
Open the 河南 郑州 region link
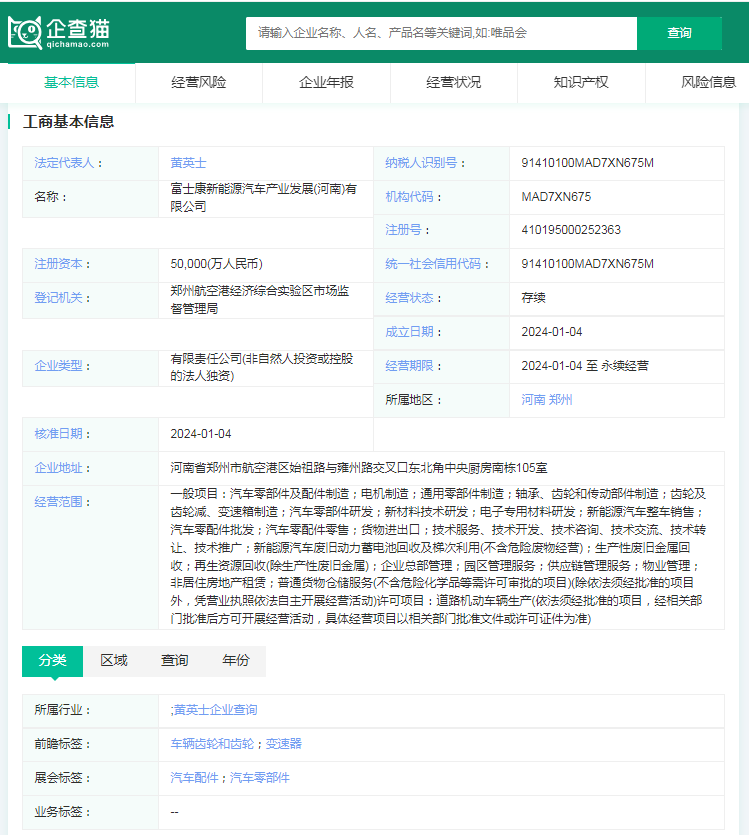click(547, 400)
